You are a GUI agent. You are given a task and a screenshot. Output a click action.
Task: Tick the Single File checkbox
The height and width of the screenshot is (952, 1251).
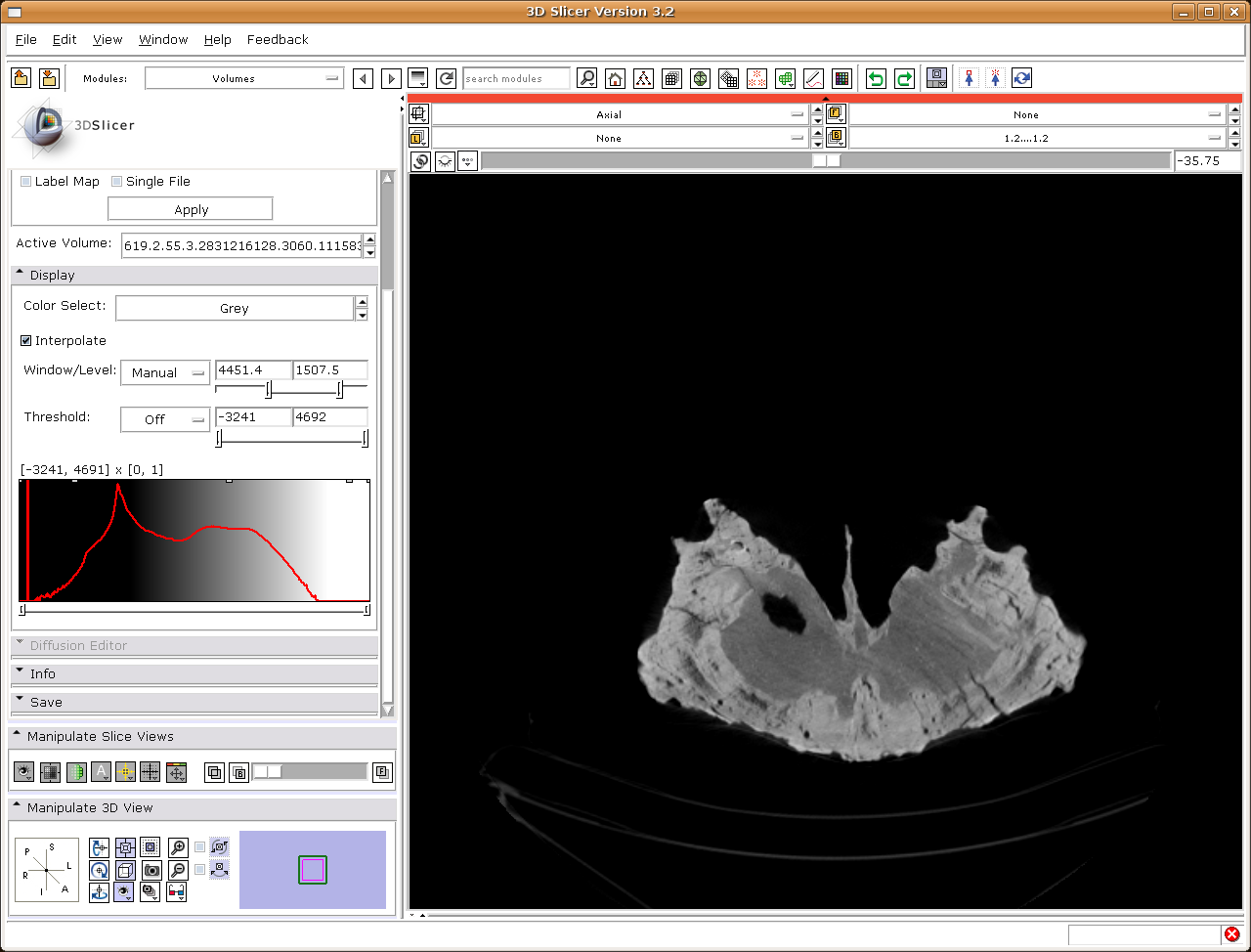click(x=117, y=181)
